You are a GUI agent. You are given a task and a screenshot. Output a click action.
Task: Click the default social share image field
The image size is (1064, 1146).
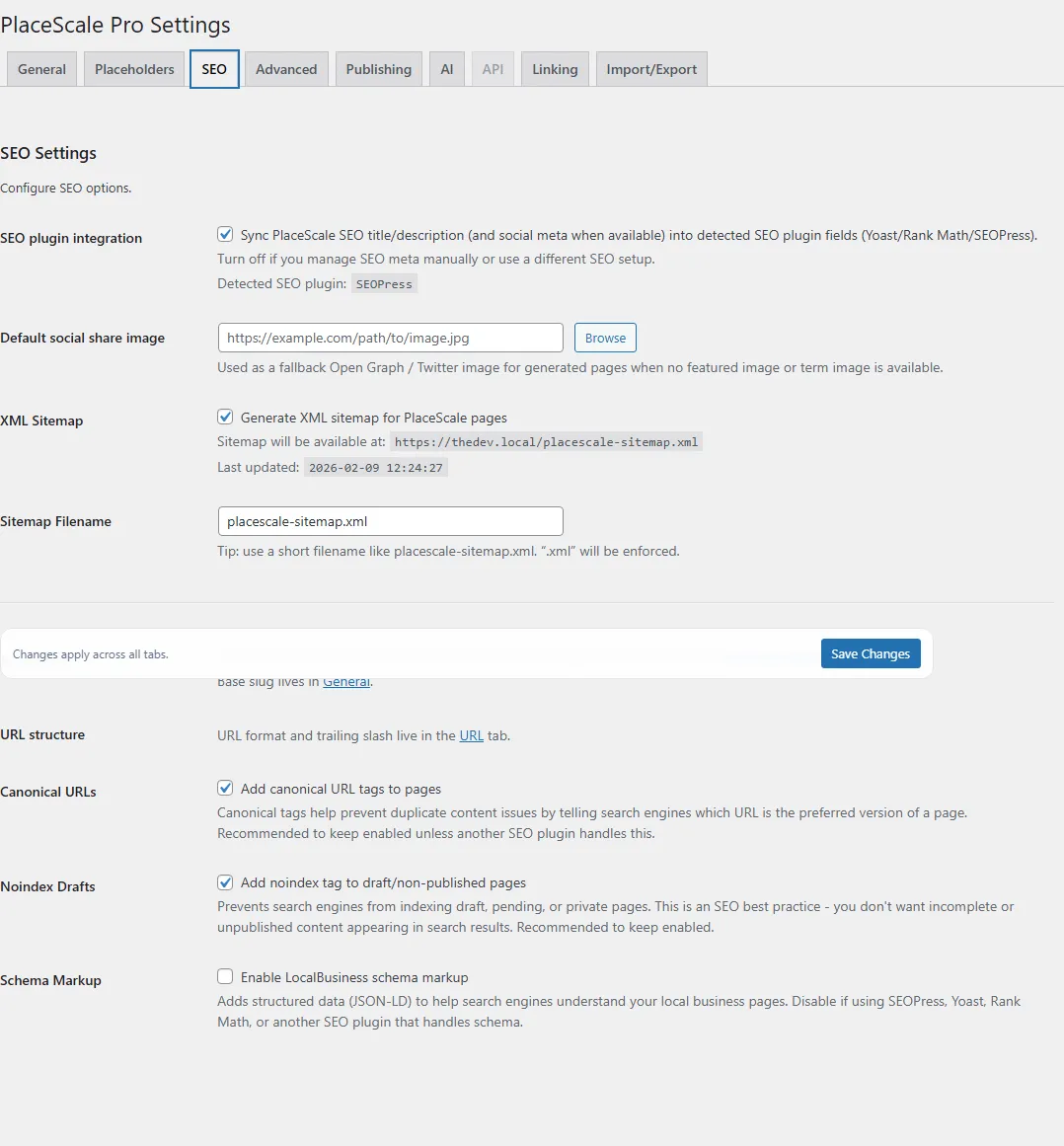click(389, 337)
